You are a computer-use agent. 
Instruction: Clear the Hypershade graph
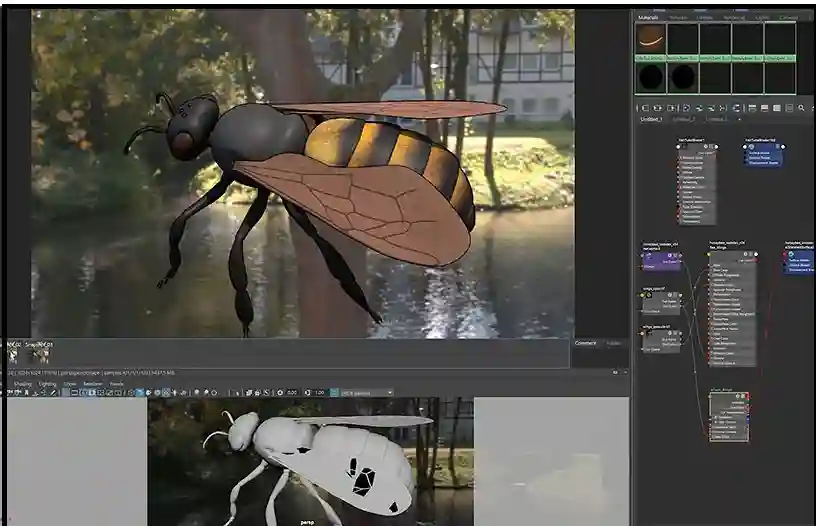(x=686, y=108)
